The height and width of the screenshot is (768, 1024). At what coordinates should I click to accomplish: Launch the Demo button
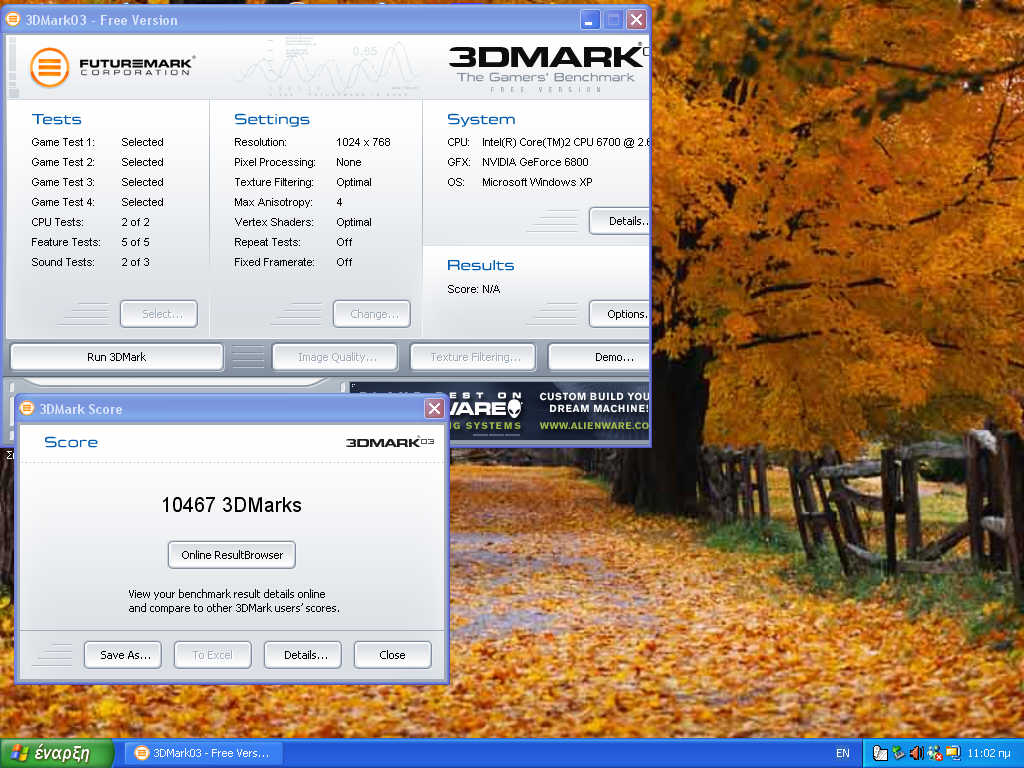click(x=599, y=357)
